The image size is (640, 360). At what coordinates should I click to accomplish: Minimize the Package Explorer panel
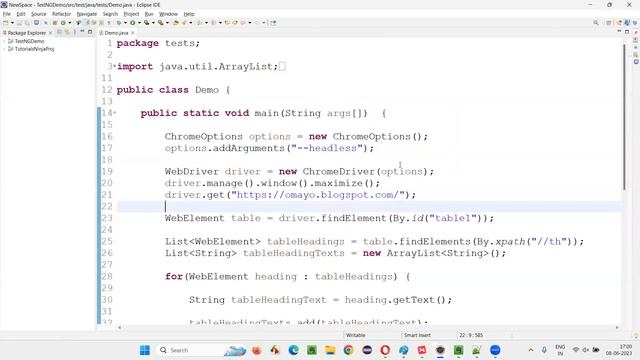82,31
